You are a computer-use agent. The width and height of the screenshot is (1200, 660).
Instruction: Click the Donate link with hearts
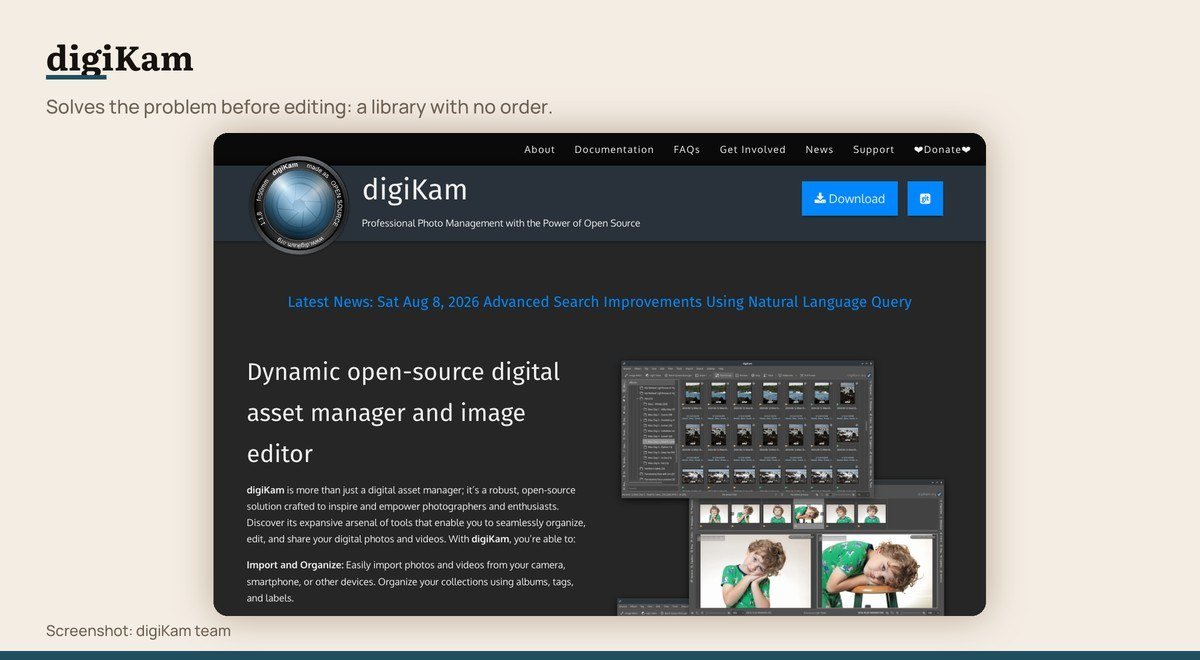(942, 150)
